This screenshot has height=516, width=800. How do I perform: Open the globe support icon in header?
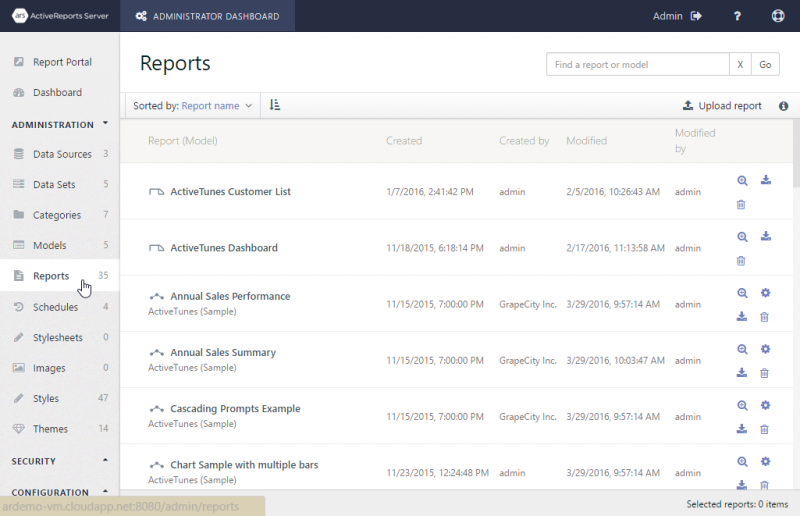pyautogui.click(x=778, y=16)
